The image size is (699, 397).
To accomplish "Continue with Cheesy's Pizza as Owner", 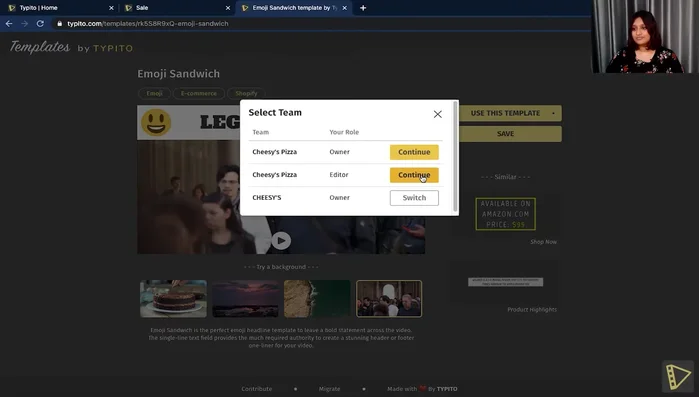I will [414, 152].
